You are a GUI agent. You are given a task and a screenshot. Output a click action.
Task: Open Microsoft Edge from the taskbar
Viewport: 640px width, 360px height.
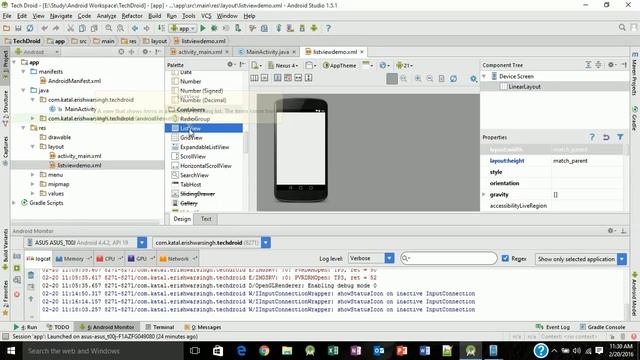(x=241, y=351)
